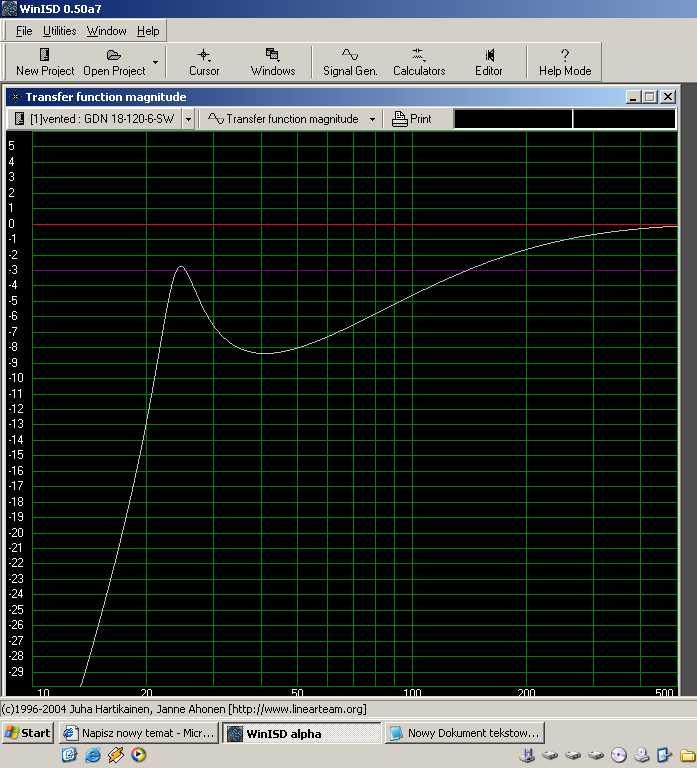Click the 0 dB label on the vertical axis
The width and height of the screenshot is (697, 768).
(11, 224)
